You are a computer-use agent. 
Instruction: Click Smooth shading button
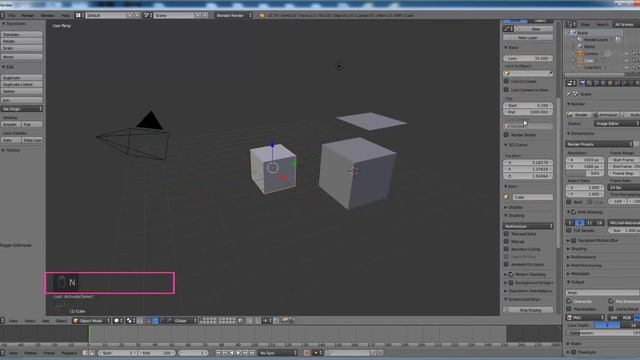pyautogui.click(x=11, y=124)
